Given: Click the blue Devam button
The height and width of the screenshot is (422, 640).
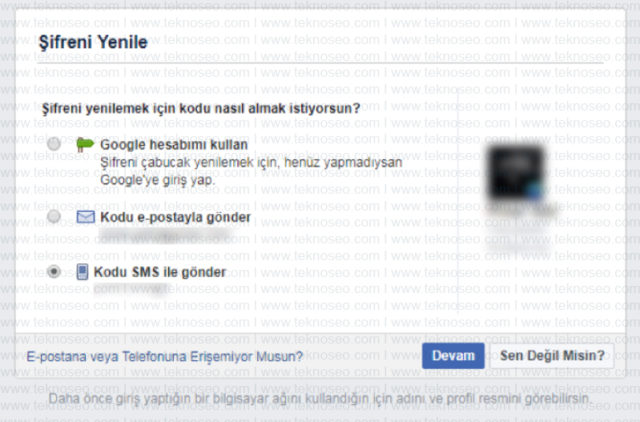Looking at the screenshot, I should (x=453, y=356).
